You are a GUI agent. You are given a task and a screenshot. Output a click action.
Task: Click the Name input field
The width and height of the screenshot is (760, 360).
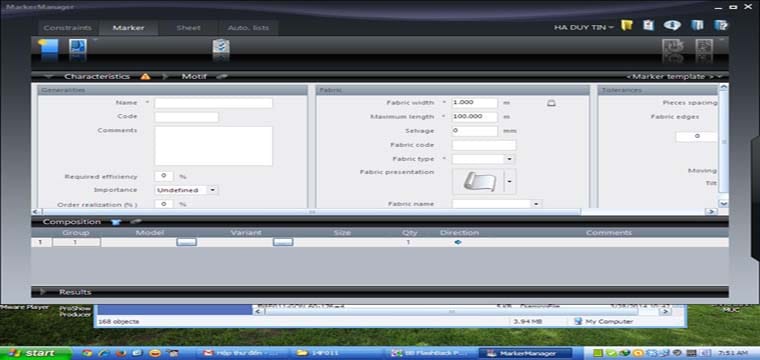pos(213,103)
